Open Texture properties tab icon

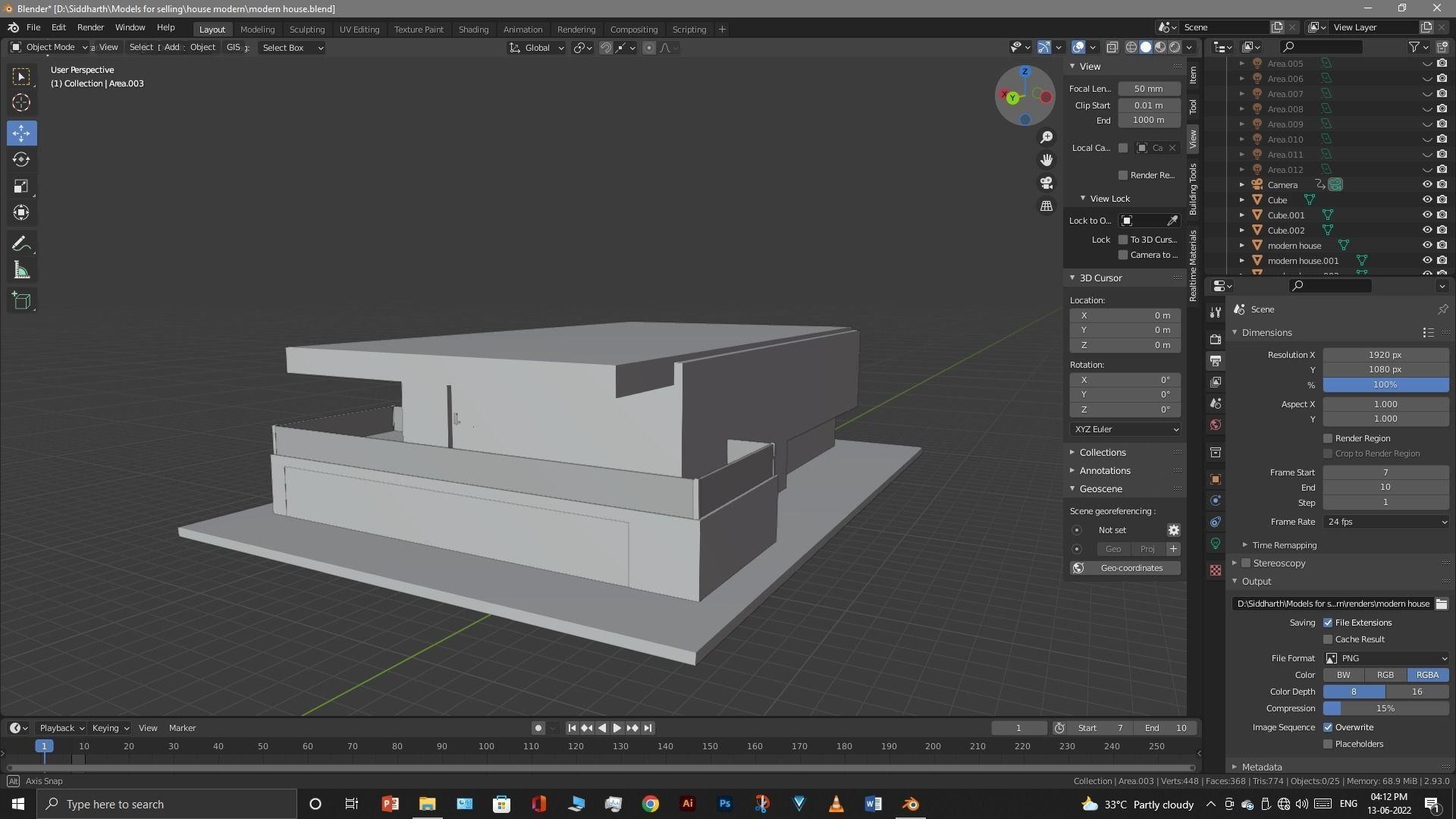click(x=1216, y=570)
